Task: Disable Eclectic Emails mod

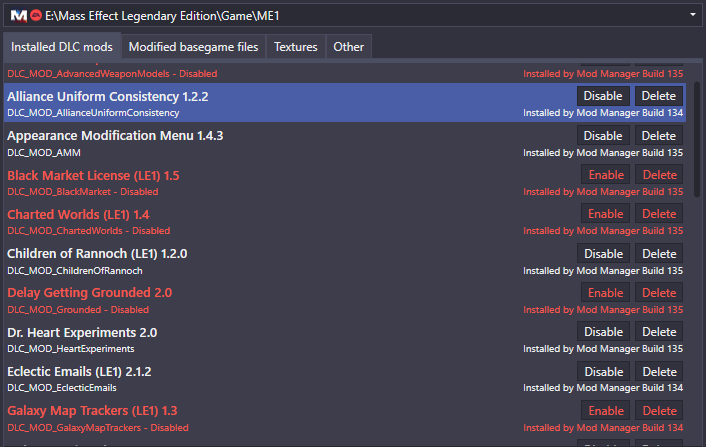Action: click(604, 372)
